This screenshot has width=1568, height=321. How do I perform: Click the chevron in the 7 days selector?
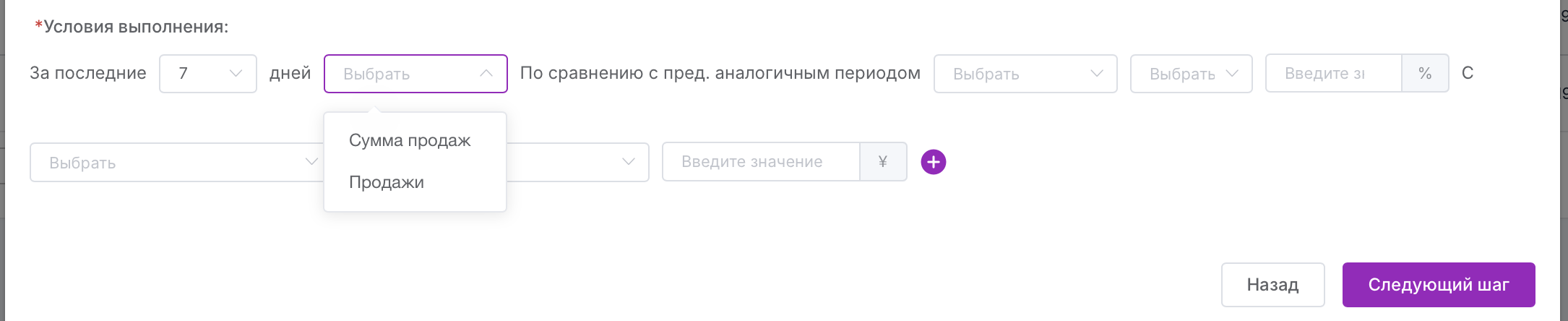235,73
